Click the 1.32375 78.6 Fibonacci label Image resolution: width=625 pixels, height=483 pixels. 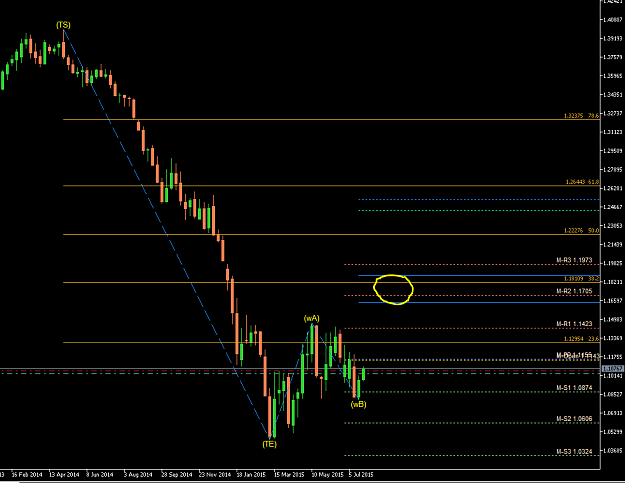(x=581, y=116)
